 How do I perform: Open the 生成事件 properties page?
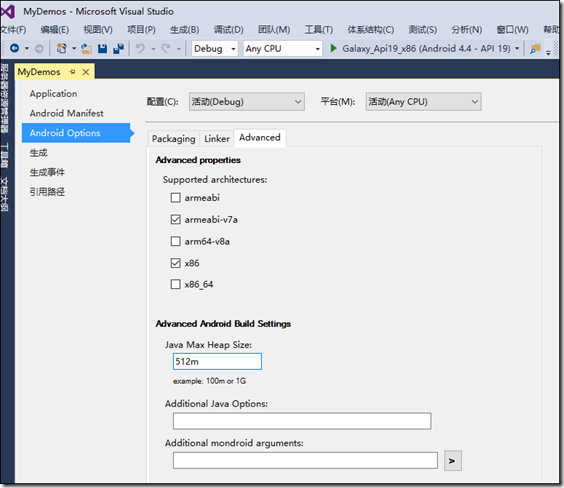(x=47, y=172)
